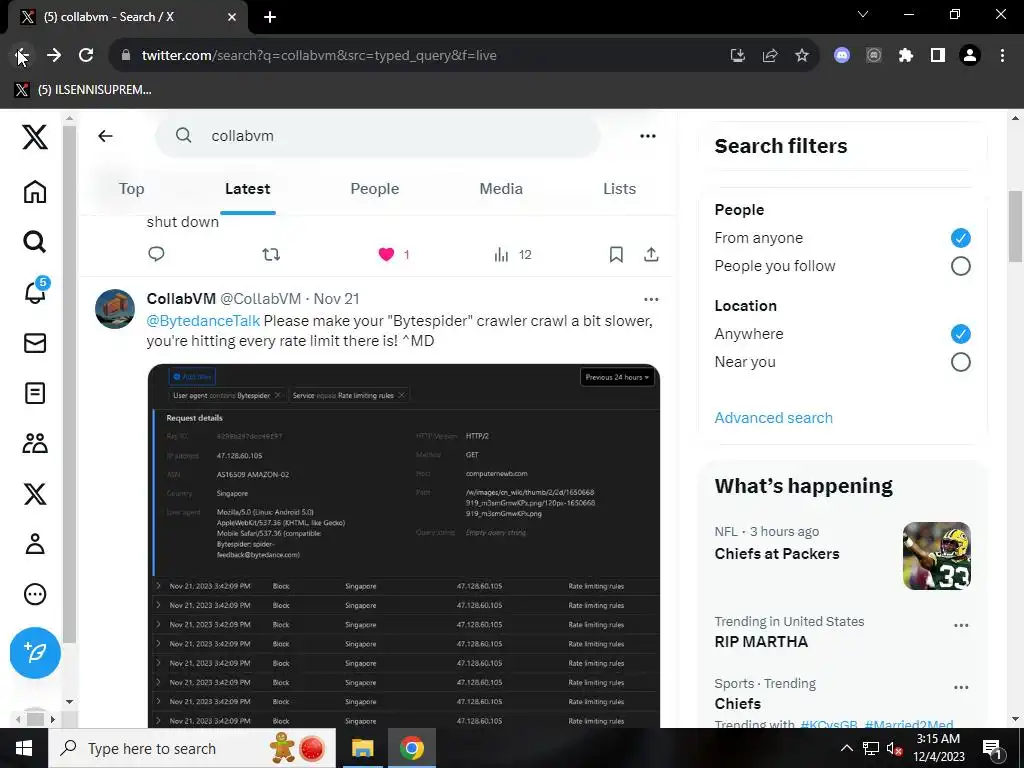Open Advanced search link

773,418
